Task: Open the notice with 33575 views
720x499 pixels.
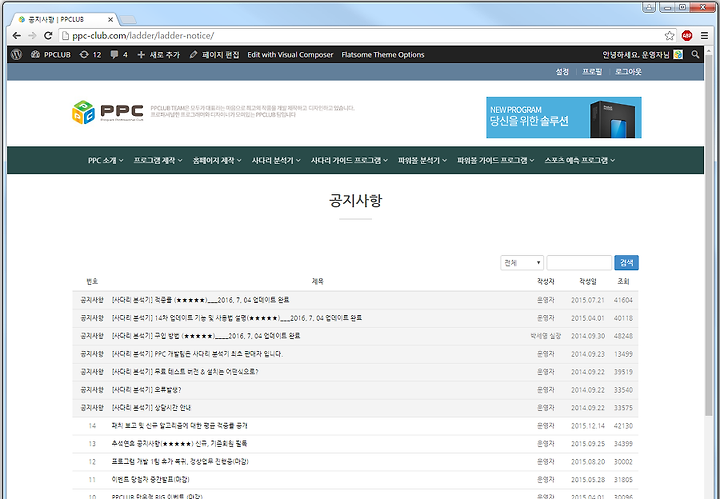Action: tap(151, 408)
